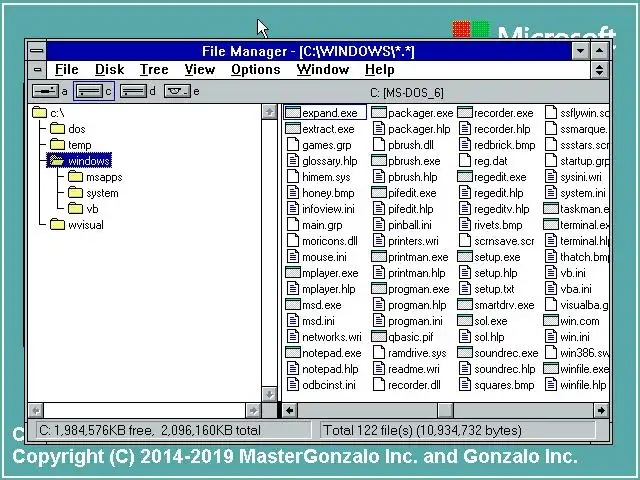The image size is (640, 480).
Task: Click the sol.exe program icon
Action: 465,321
